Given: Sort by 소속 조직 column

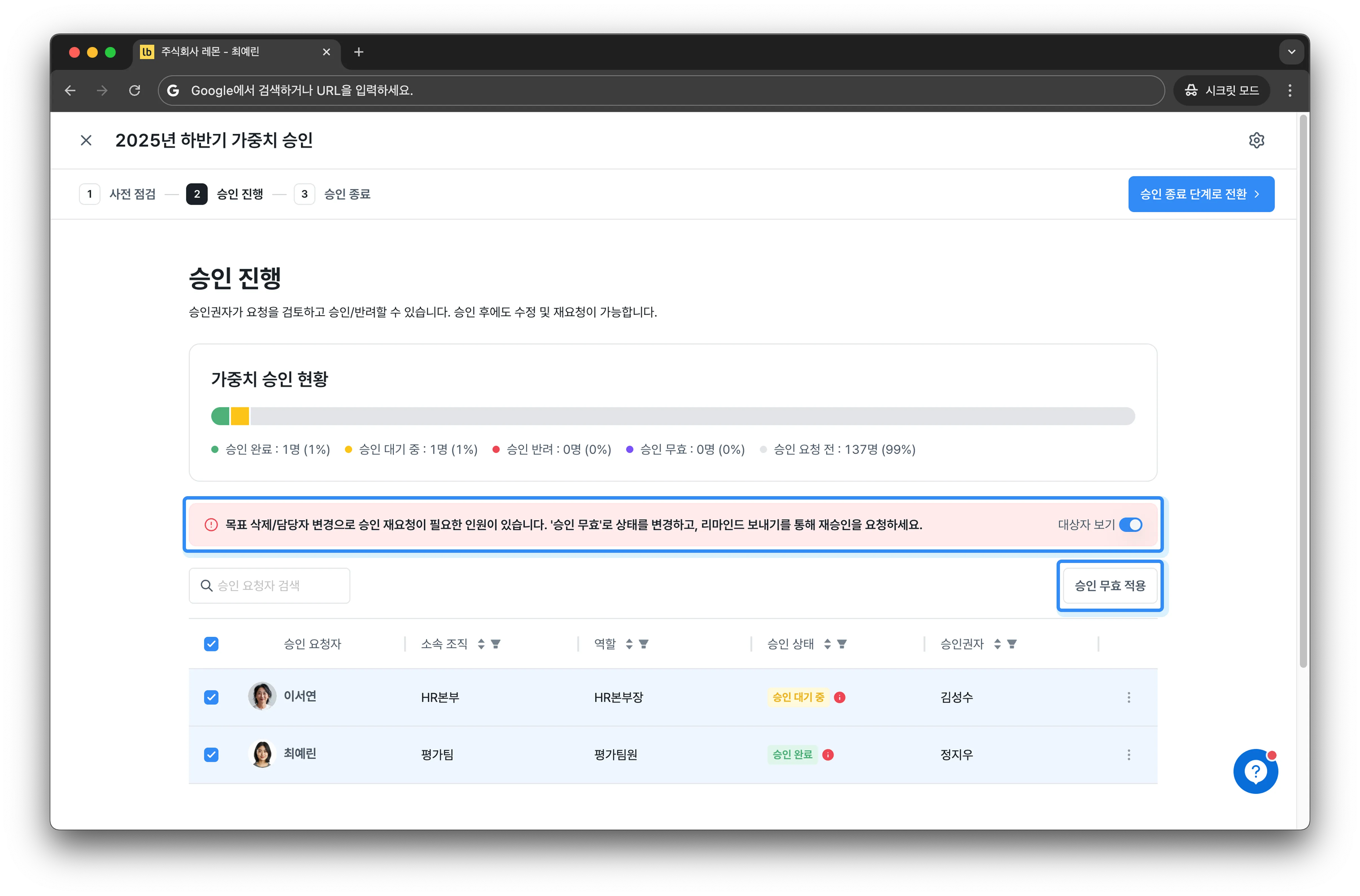Looking at the screenshot, I should point(481,644).
